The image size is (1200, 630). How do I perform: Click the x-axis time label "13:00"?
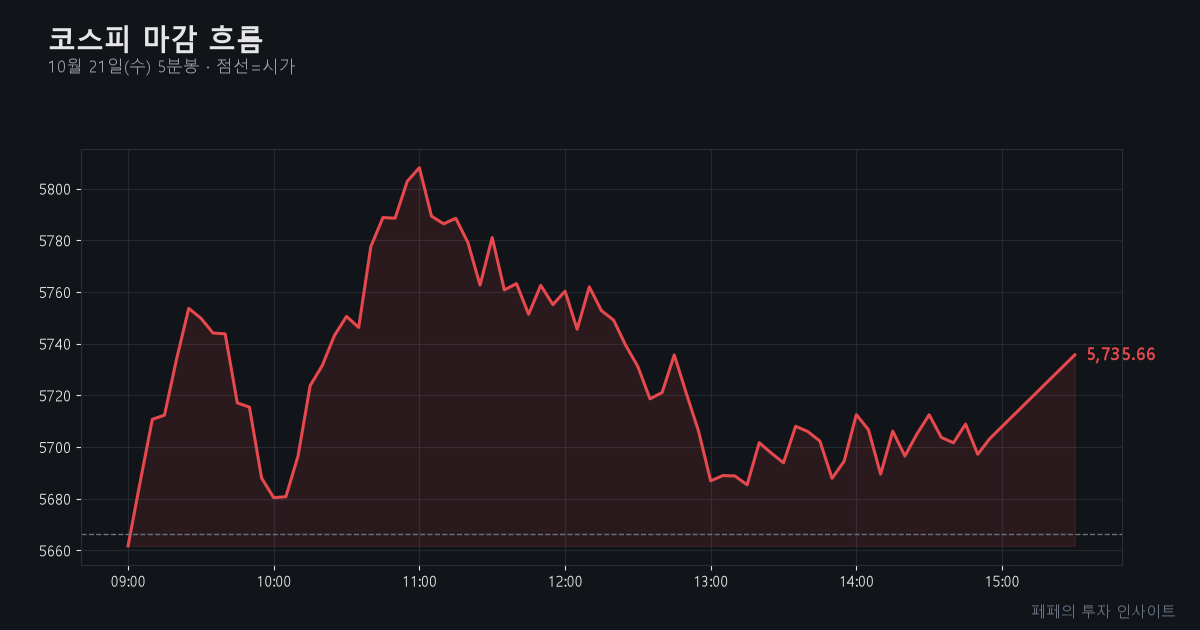click(x=711, y=581)
